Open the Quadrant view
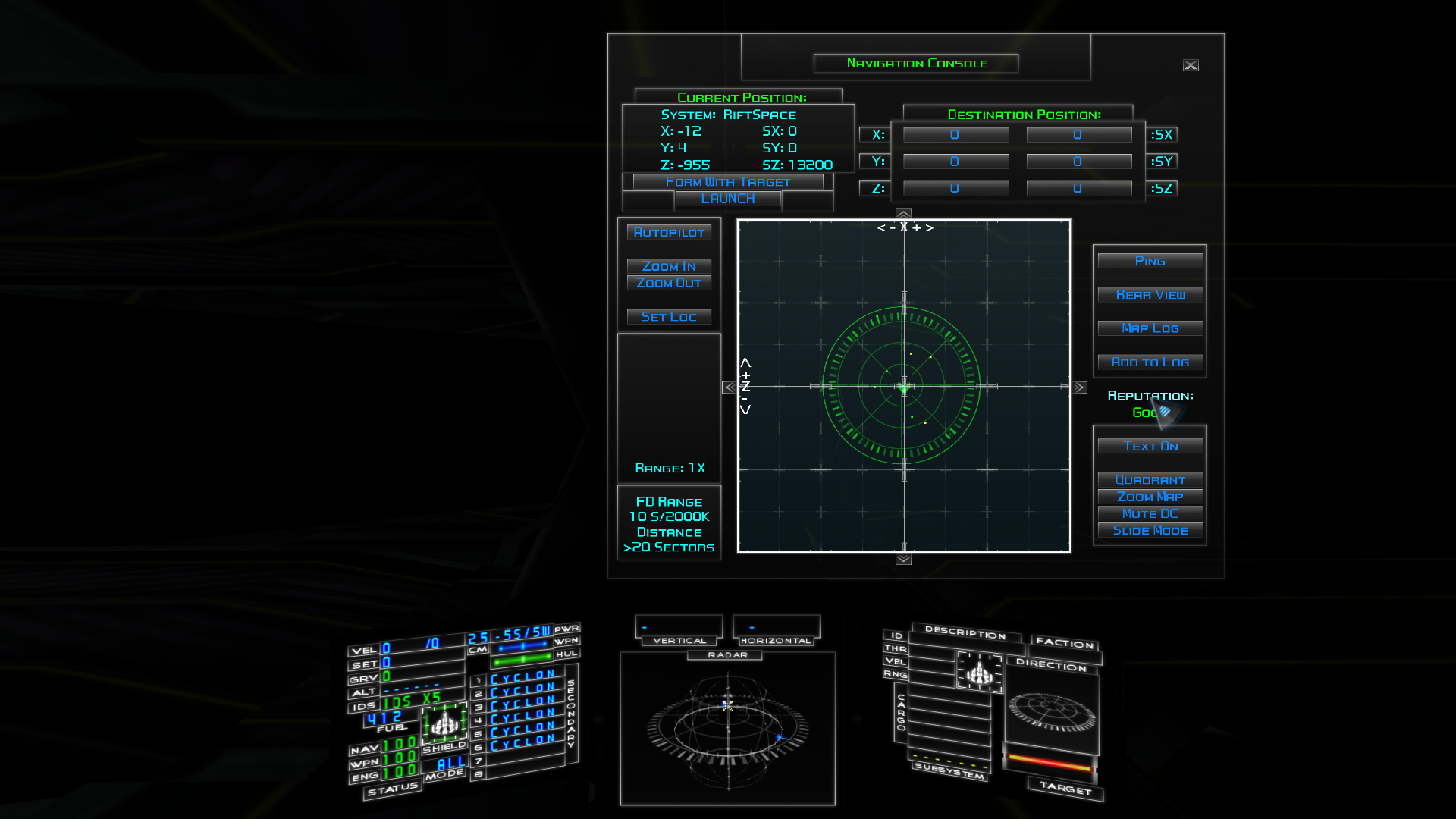The height and width of the screenshot is (819, 1456). 1150,480
